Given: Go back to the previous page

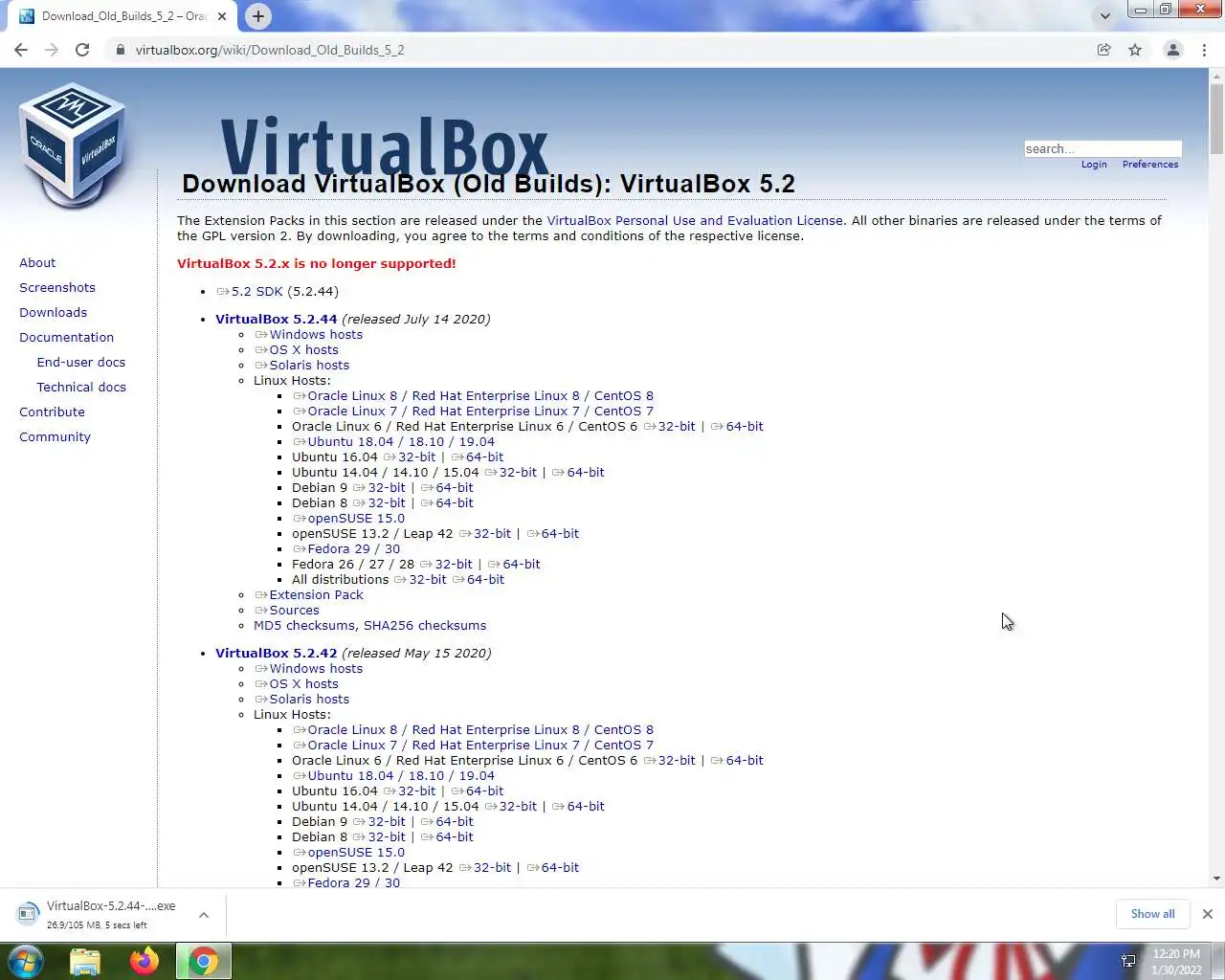Looking at the screenshot, I should pyautogui.click(x=21, y=50).
